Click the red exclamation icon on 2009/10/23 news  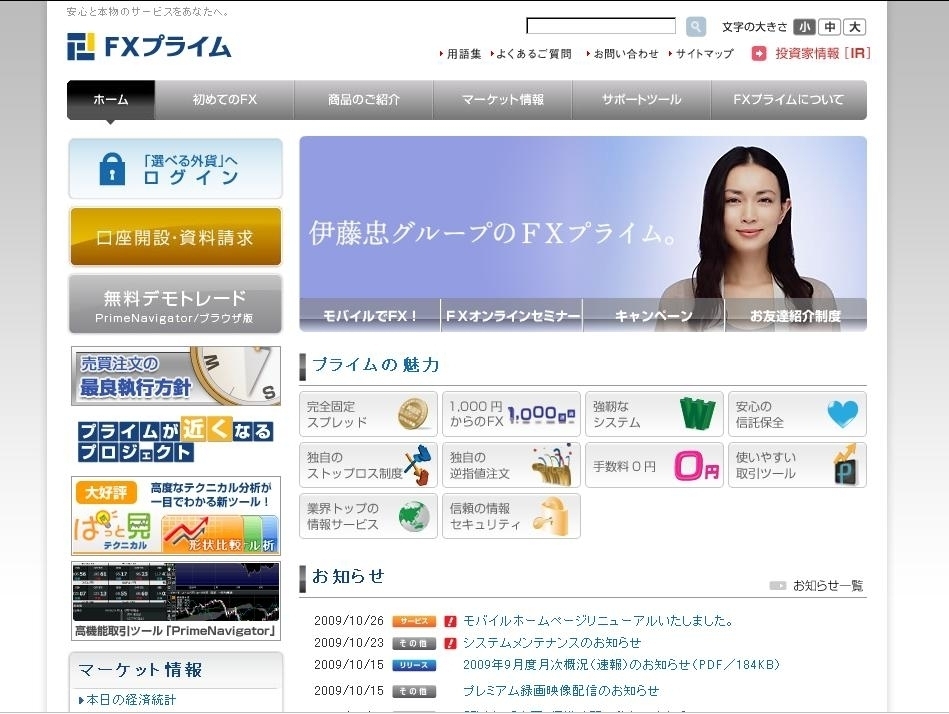(450, 643)
